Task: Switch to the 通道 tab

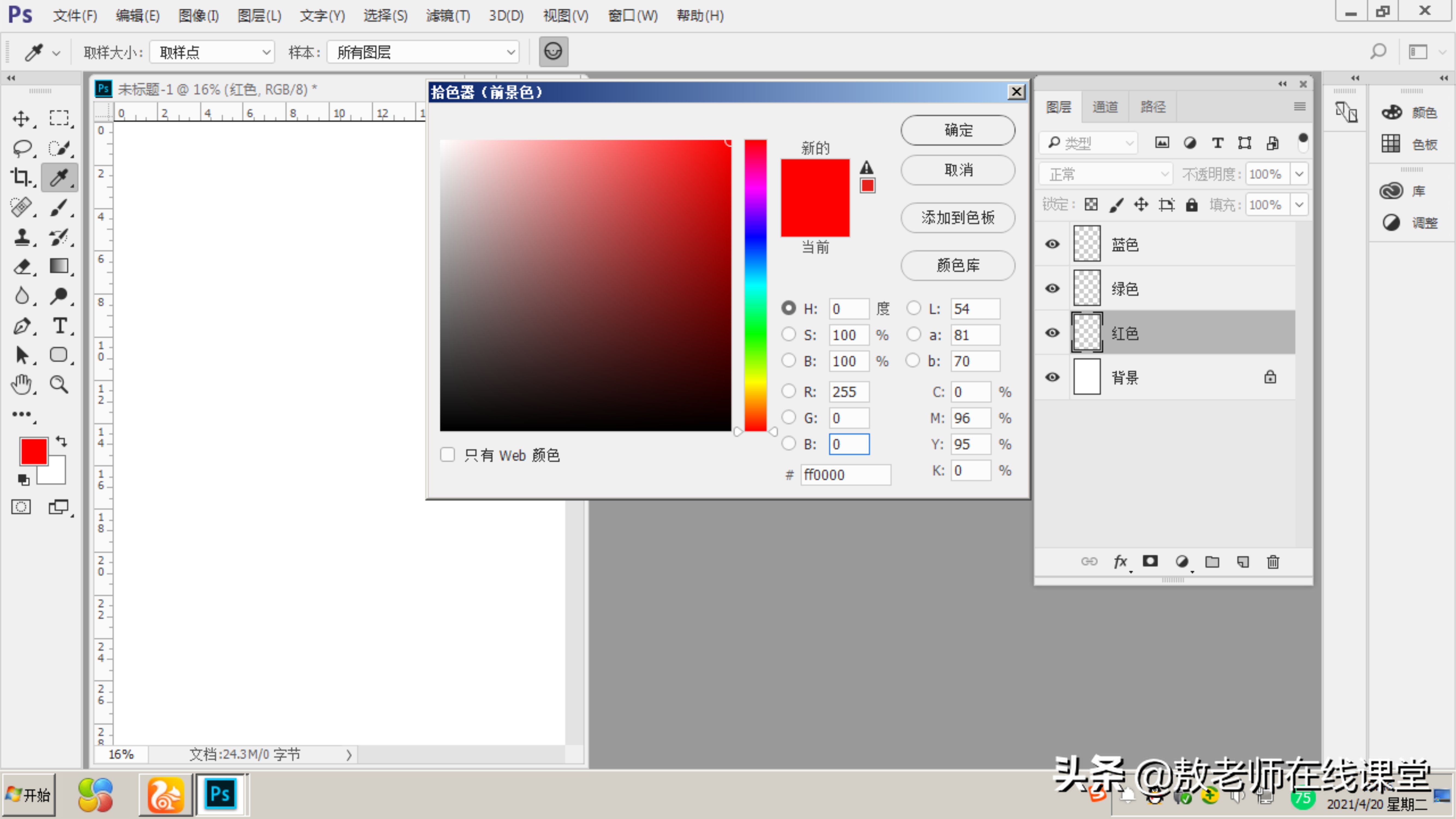Action: tap(1105, 106)
